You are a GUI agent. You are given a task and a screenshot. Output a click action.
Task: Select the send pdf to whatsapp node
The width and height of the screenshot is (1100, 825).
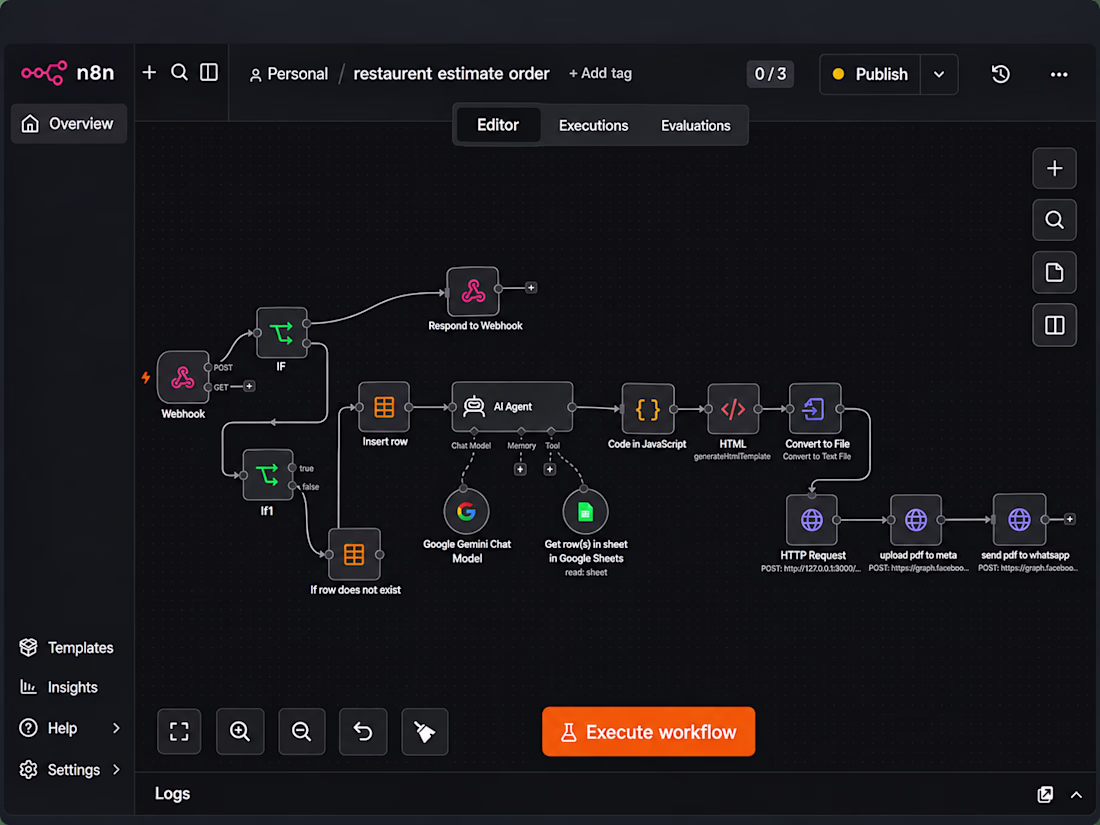[x=1019, y=520]
